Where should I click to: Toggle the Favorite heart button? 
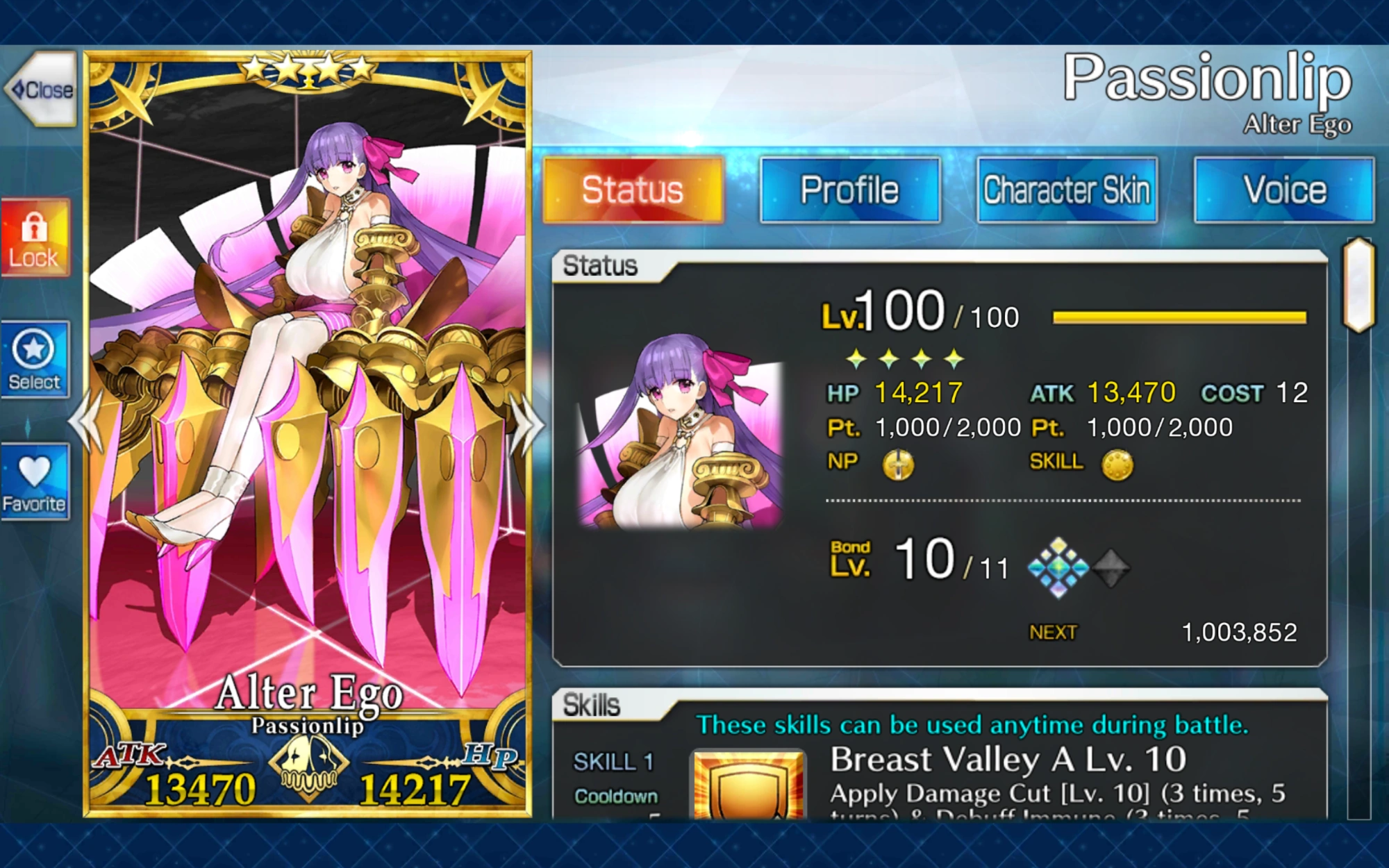35,482
